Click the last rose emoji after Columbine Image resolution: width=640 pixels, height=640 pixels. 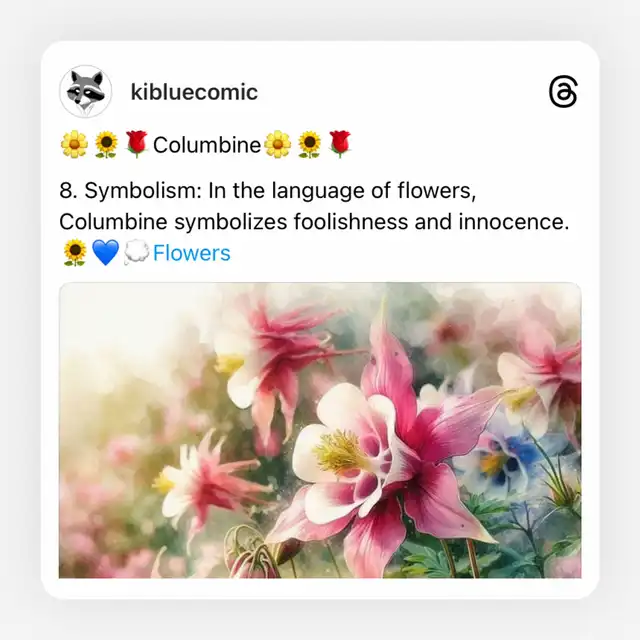[340, 144]
